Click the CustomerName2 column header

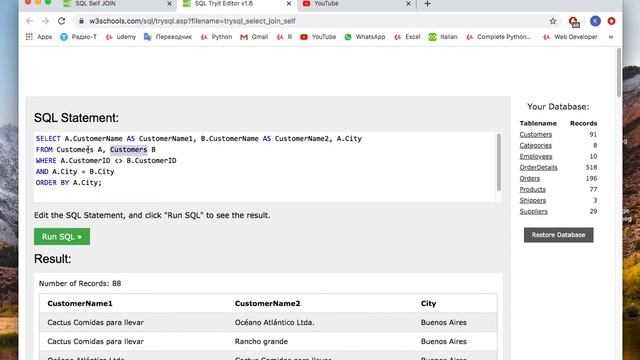pyautogui.click(x=267, y=303)
